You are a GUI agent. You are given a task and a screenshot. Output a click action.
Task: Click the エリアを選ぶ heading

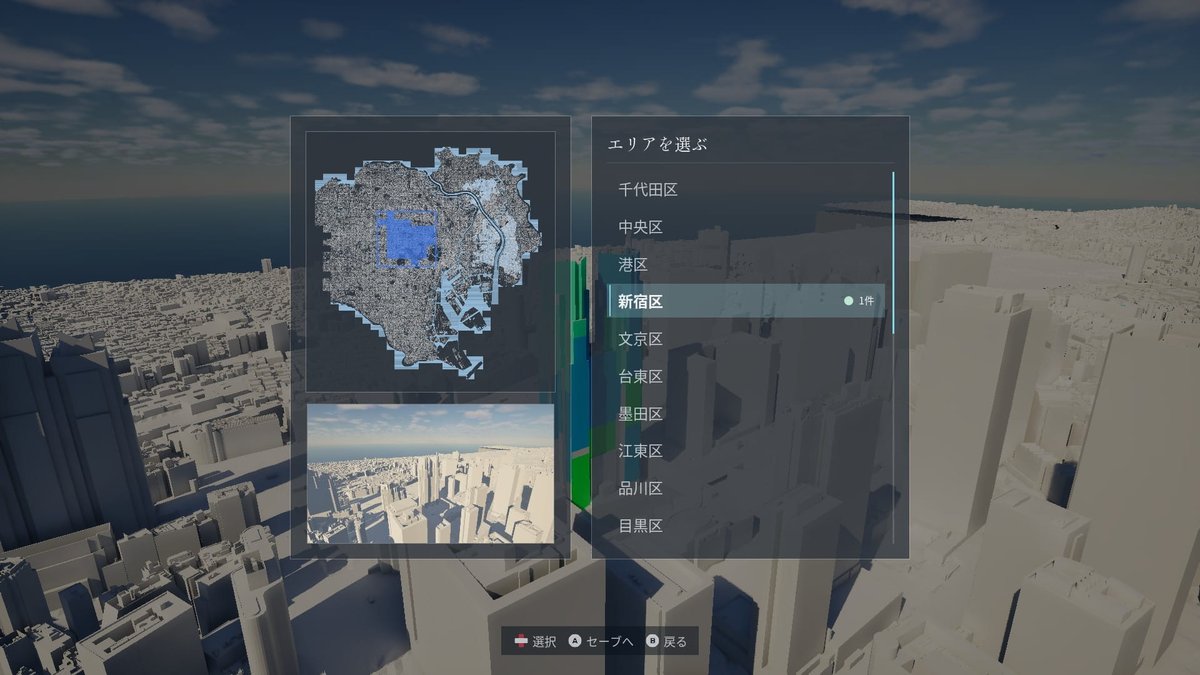tap(657, 144)
